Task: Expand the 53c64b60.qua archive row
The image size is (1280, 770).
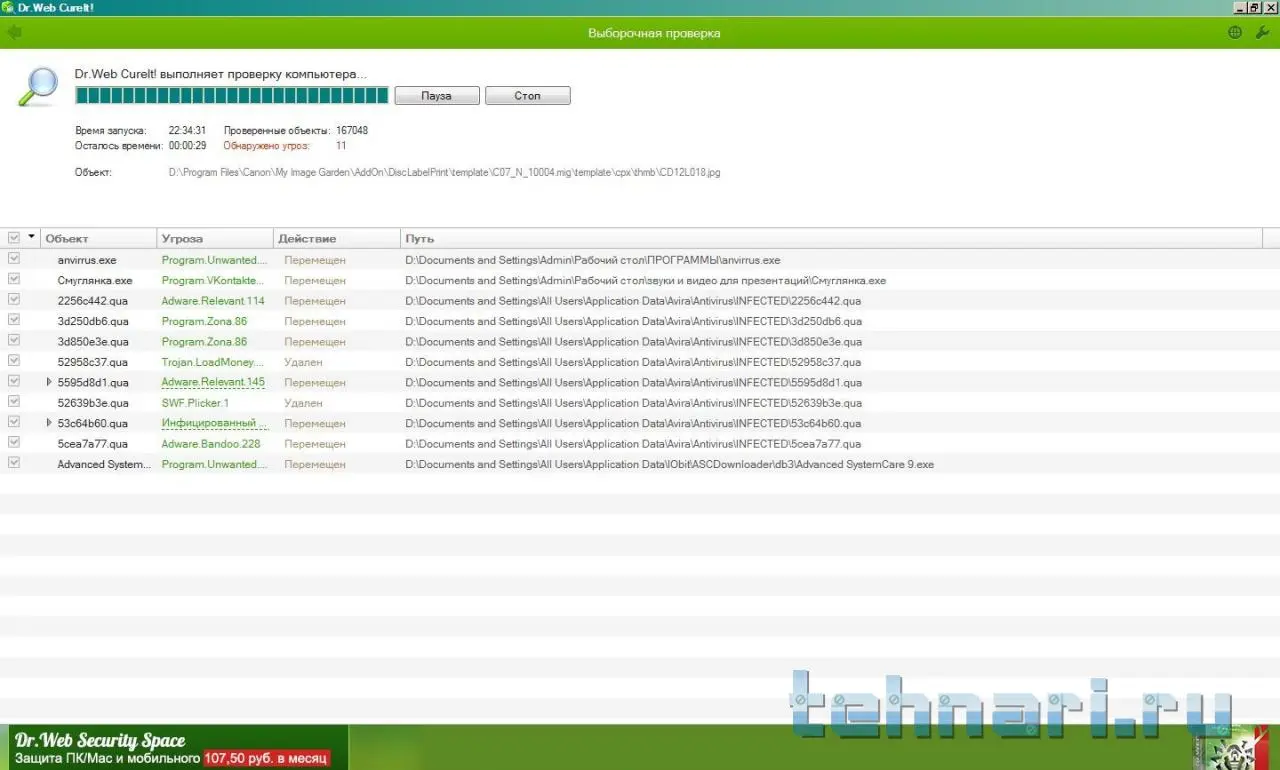Action: tap(49, 423)
